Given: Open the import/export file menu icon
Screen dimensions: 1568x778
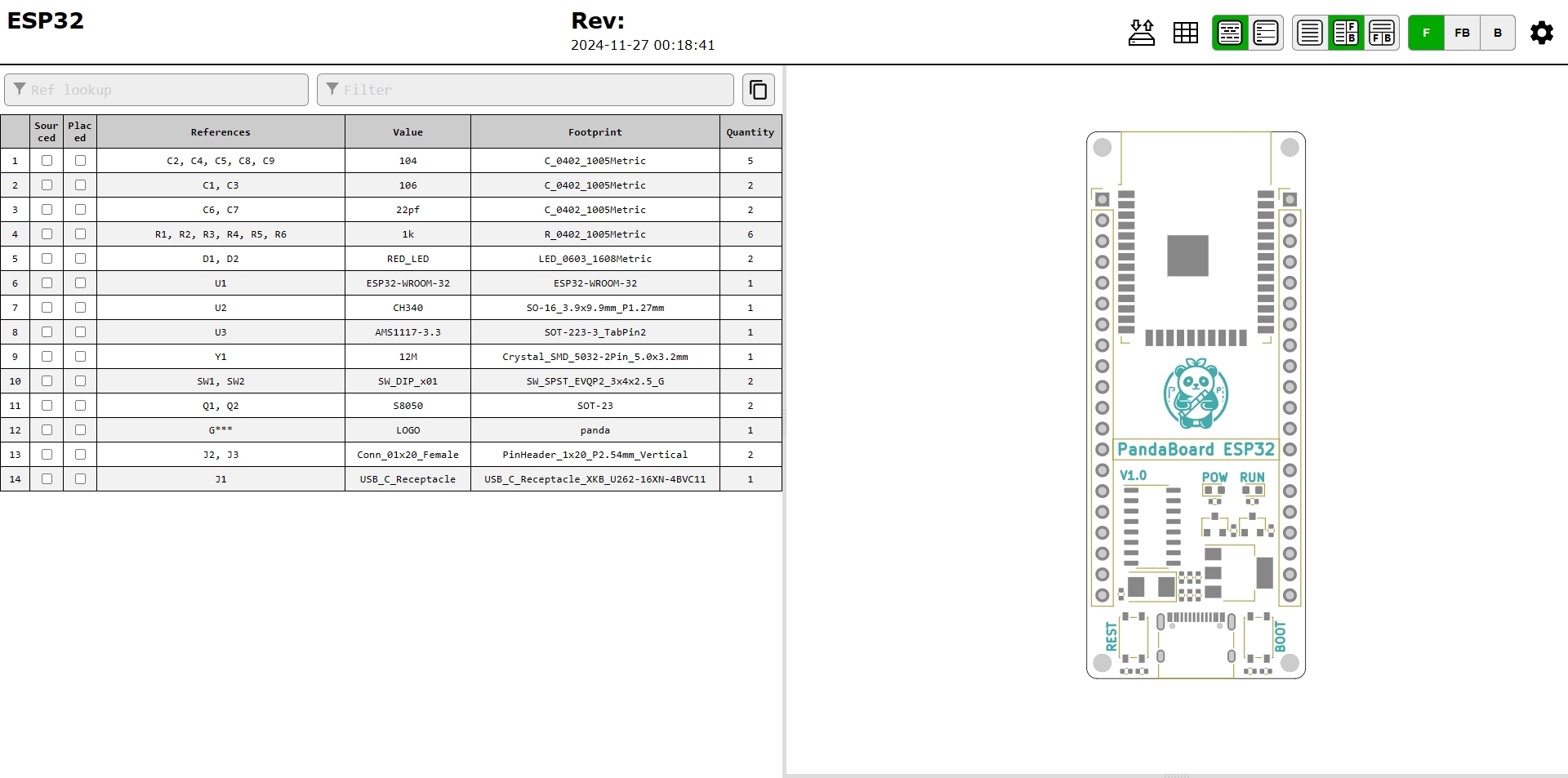Looking at the screenshot, I should tap(1142, 33).
